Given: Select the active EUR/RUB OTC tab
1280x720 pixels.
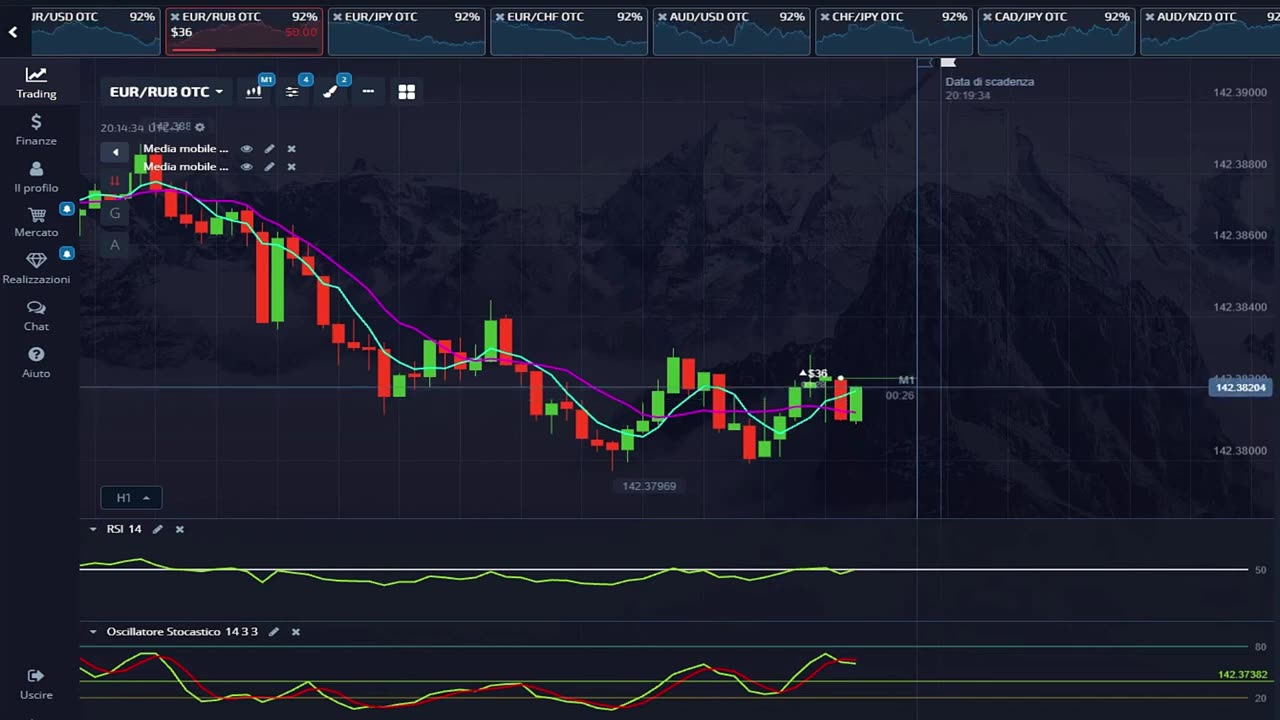Looking at the screenshot, I should pos(244,31).
